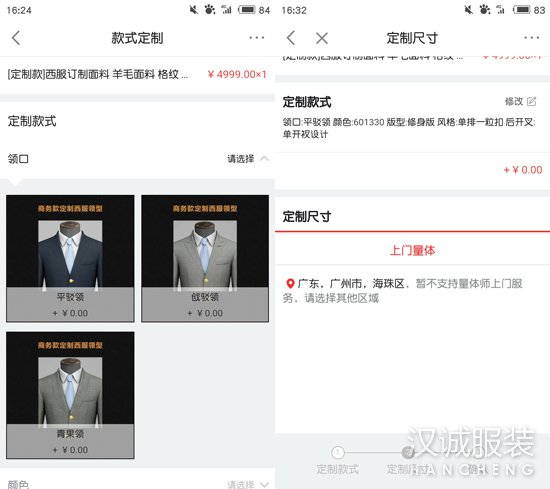The height and width of the screenshot is (489, 550).
Task: Tap the 16:24 clock in status bar
Action: 19,10
